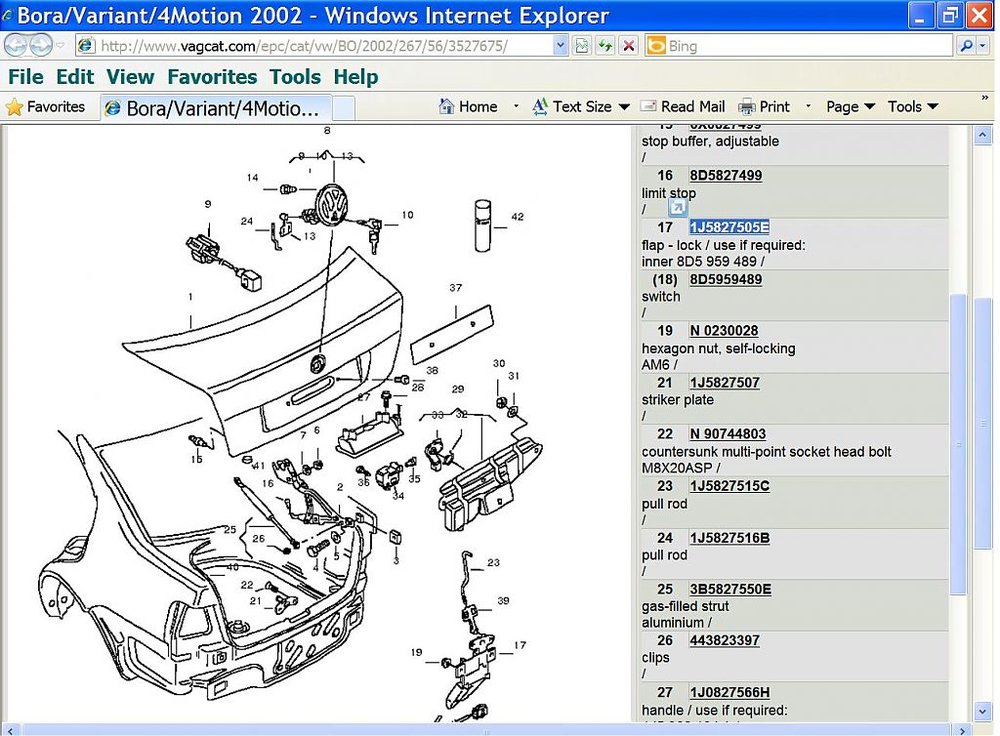This screenshot has height=736, width=1000.
Task: Select the Bora/Variant/4Motion tab
Action: tap(216, 108)
